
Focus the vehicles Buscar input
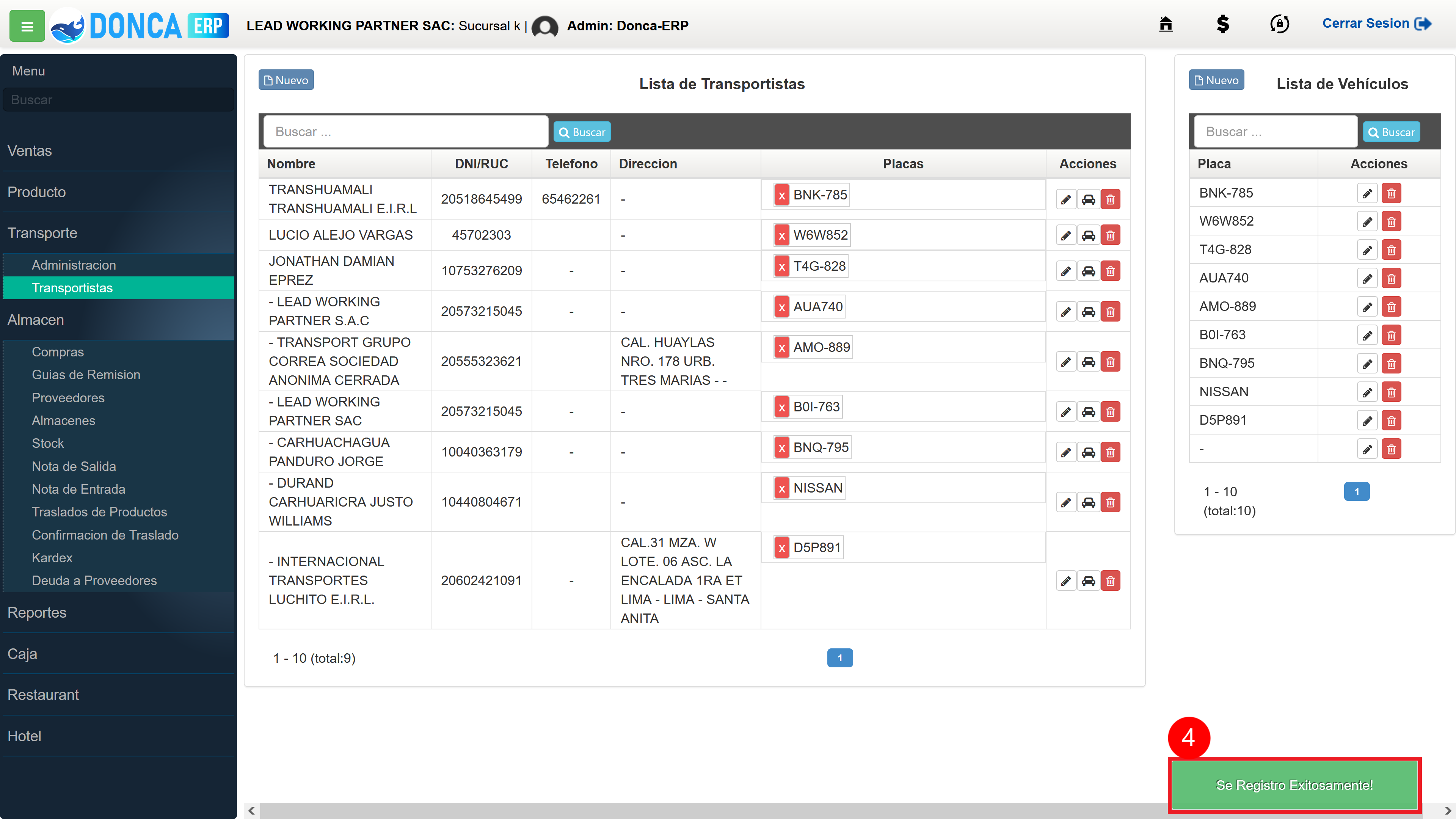[1276, 132]
